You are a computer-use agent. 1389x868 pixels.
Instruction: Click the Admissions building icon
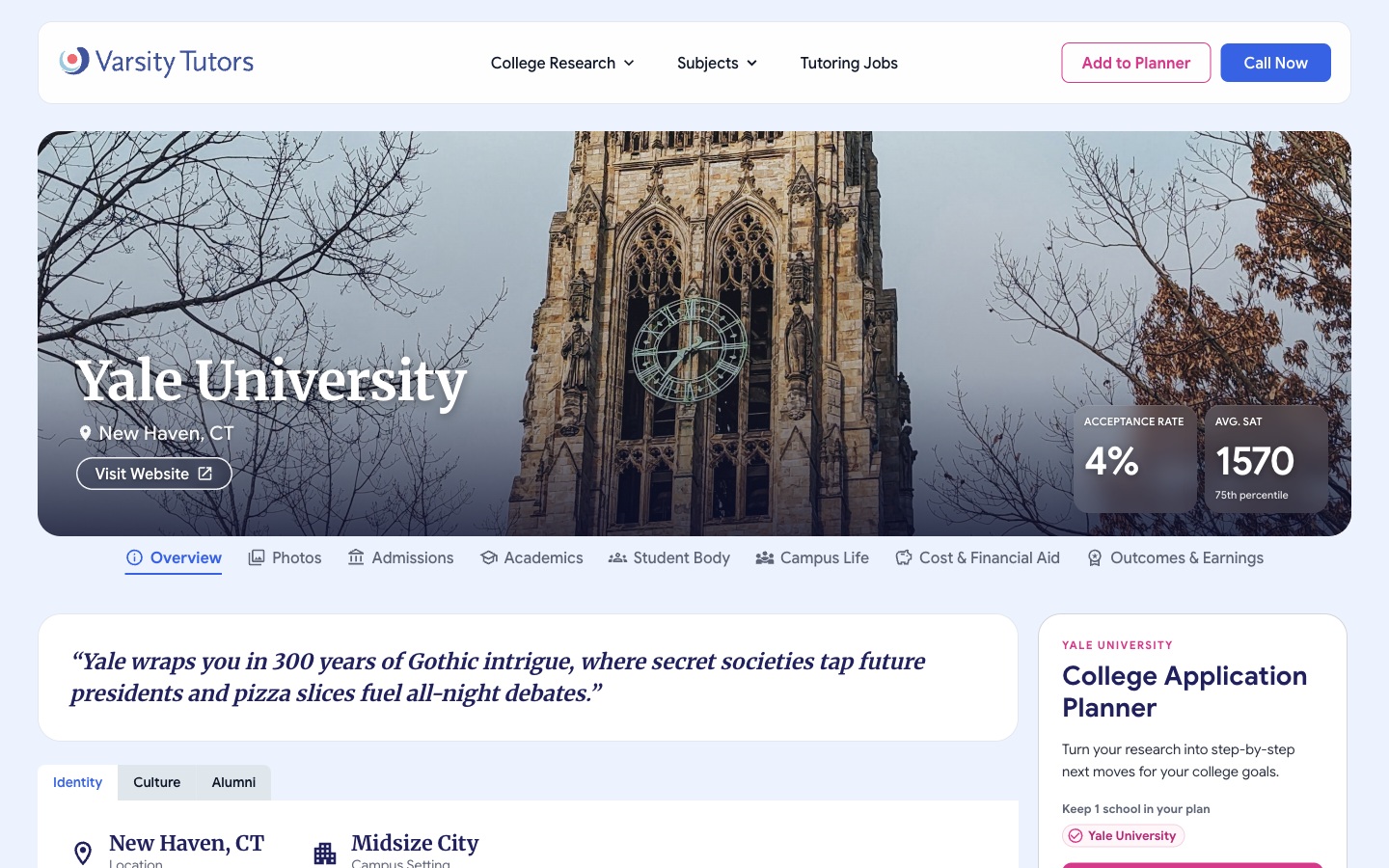pyautogui.click(x=356, y=557)
